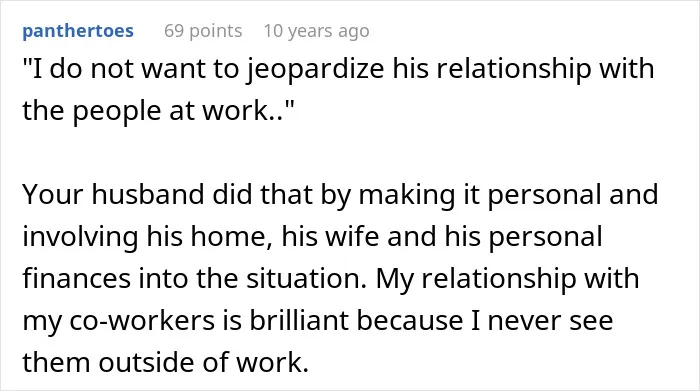The width and height of the screenshot is (700, 391).
Task: Click the word jeopardize in the quote
Action: pos(316,70)
